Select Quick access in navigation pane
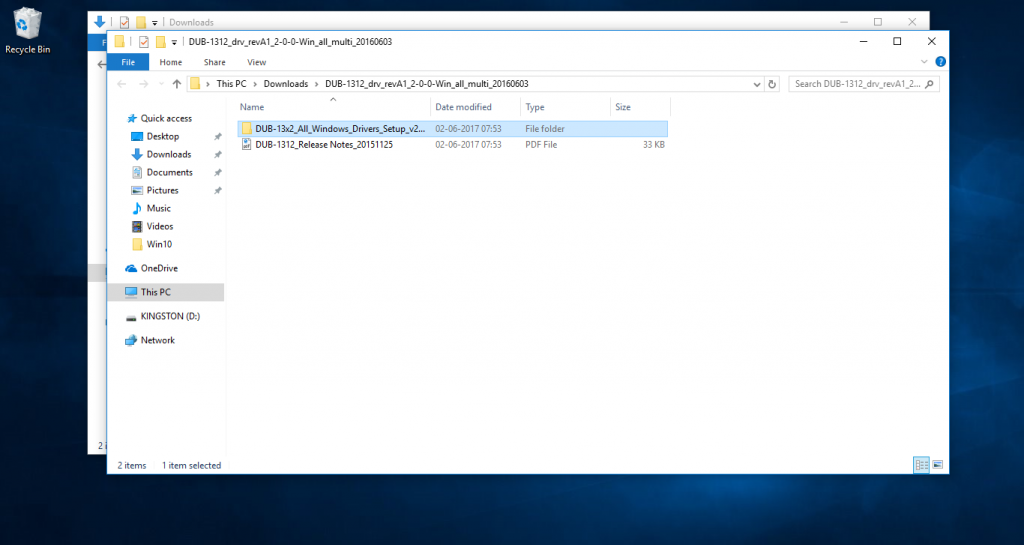Image resolution: width=1024 pixels, height=545 pixels. (166, 118)
